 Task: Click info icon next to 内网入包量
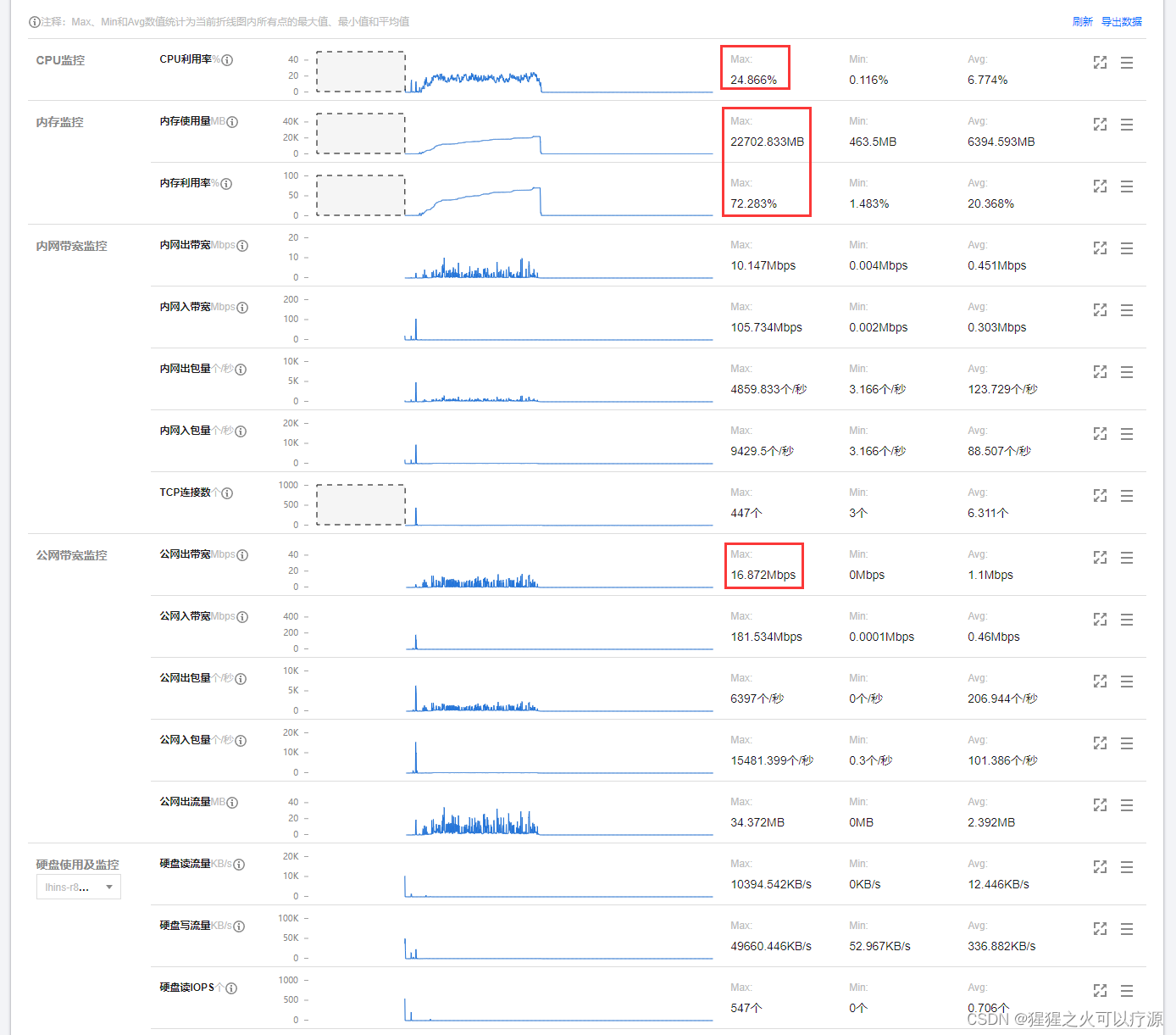point(241,431)
